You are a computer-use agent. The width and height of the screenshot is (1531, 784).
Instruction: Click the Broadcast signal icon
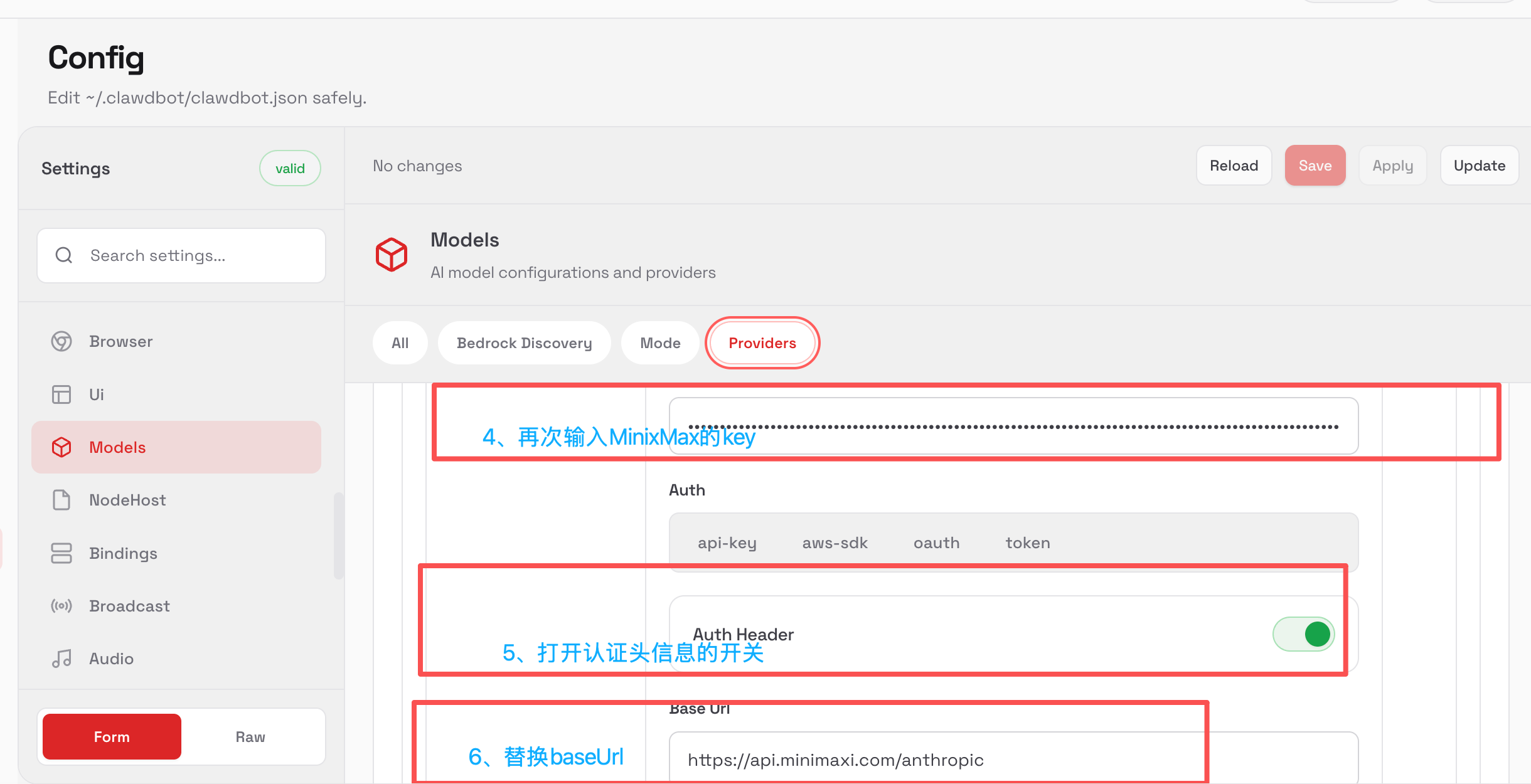coord(61,606)
